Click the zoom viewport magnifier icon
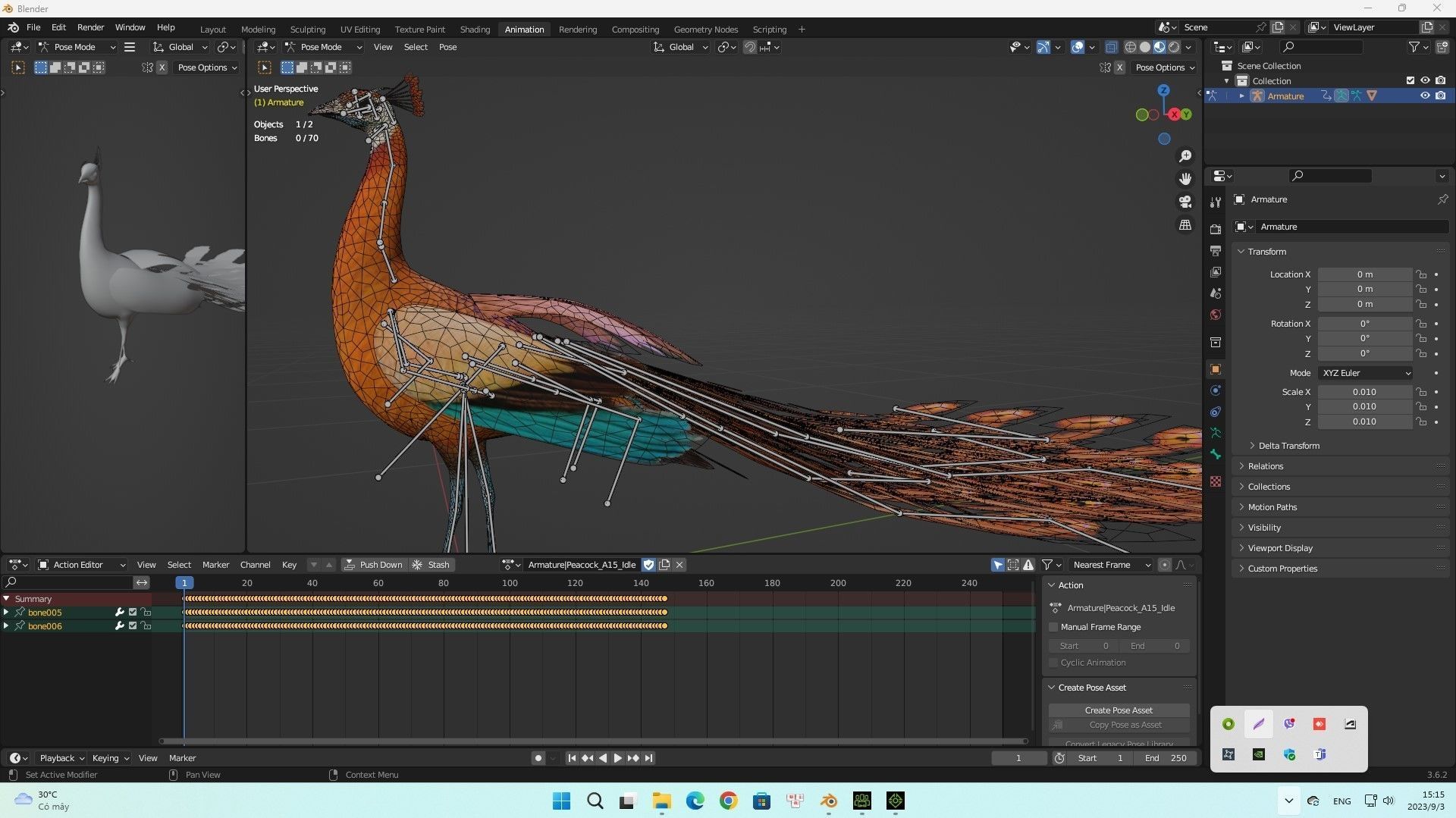 click(1185, 156)
